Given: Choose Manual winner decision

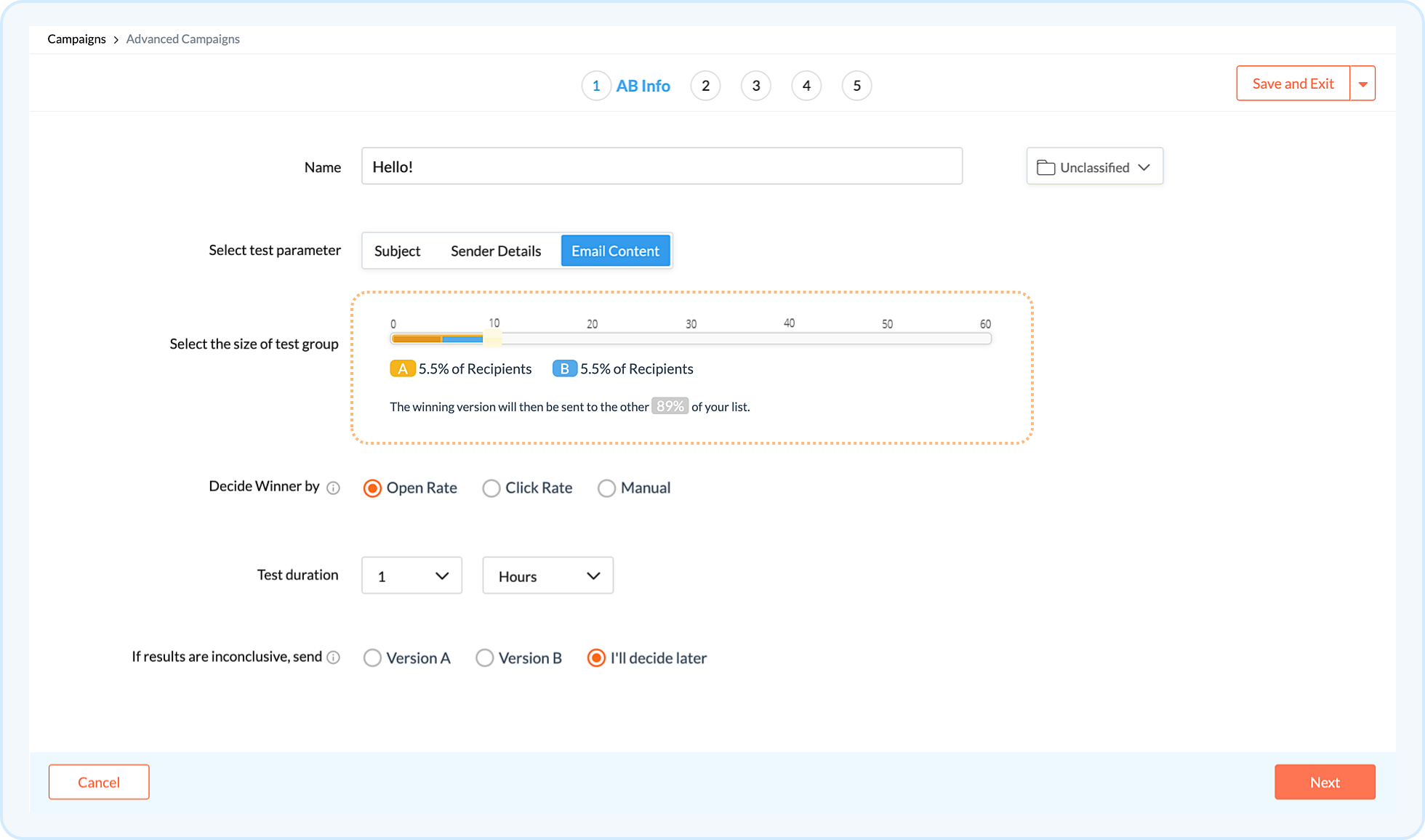Looking at the screenshot, I should (606, 488).
